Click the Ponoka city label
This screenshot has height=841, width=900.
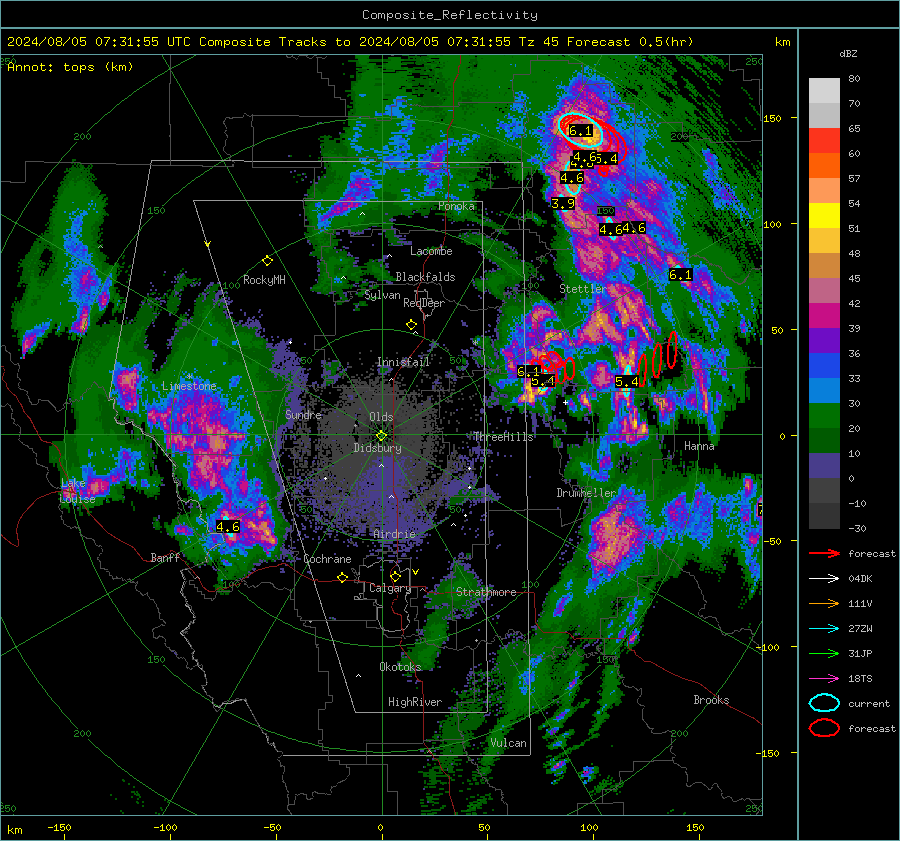[x=456, y=206]
